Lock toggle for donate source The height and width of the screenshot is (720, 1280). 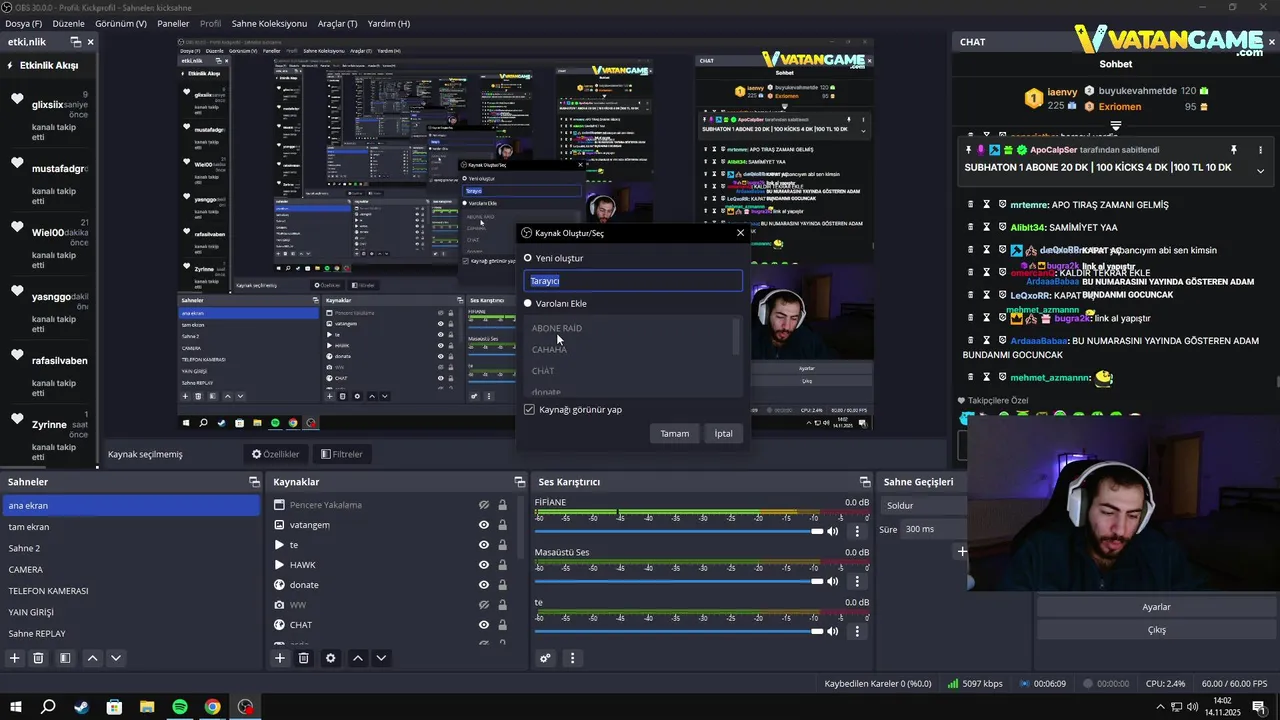(x=502, y=585)
